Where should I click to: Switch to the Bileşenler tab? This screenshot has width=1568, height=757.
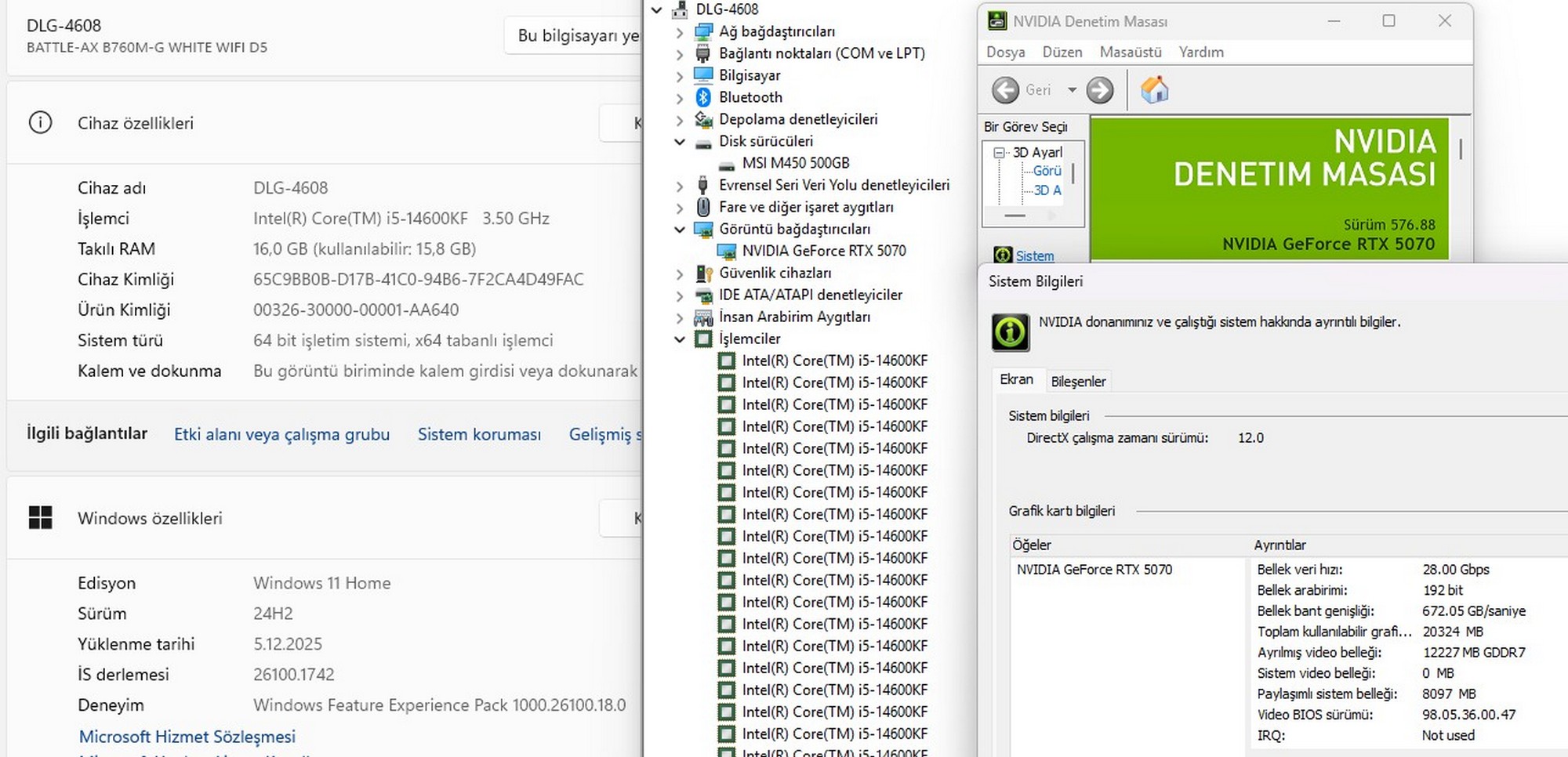(x=1078, y=382)
